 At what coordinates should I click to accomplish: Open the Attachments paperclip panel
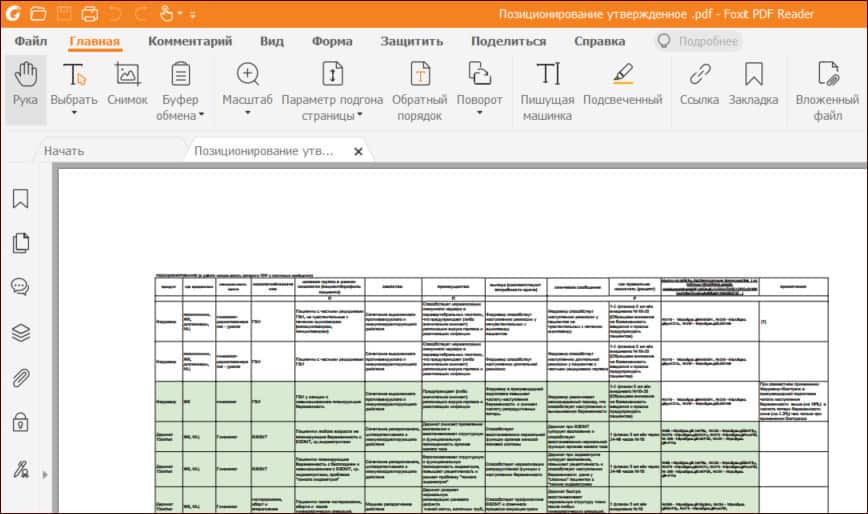coord(20,378)
